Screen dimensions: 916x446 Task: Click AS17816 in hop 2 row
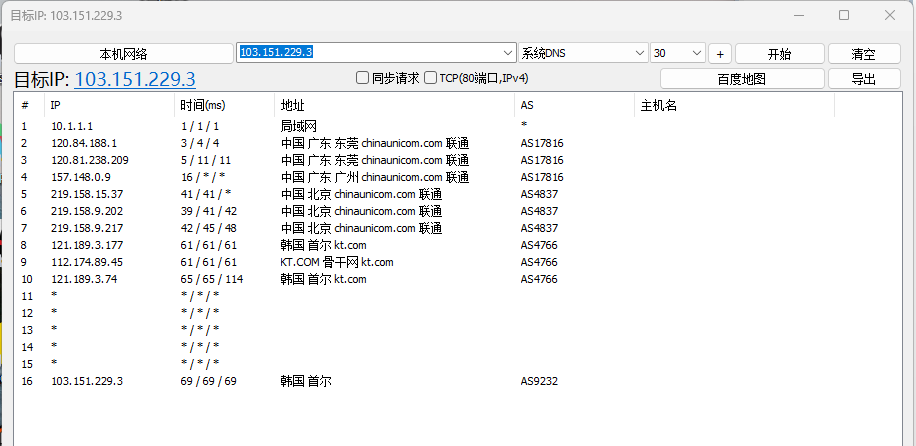(x=542, y=143)
